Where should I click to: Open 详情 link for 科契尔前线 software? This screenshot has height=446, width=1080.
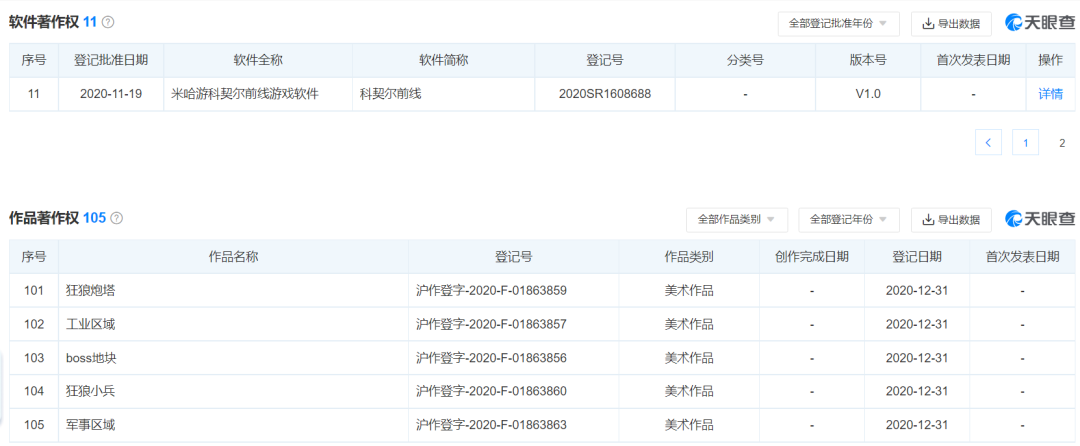tap(1050, 94)
